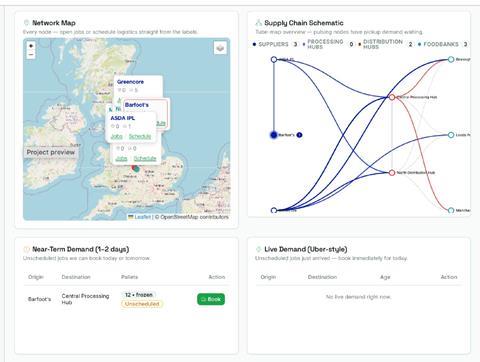Open OpenStreetMap contributors link
Screen dimensions: 480x362
tap(194, 217)
